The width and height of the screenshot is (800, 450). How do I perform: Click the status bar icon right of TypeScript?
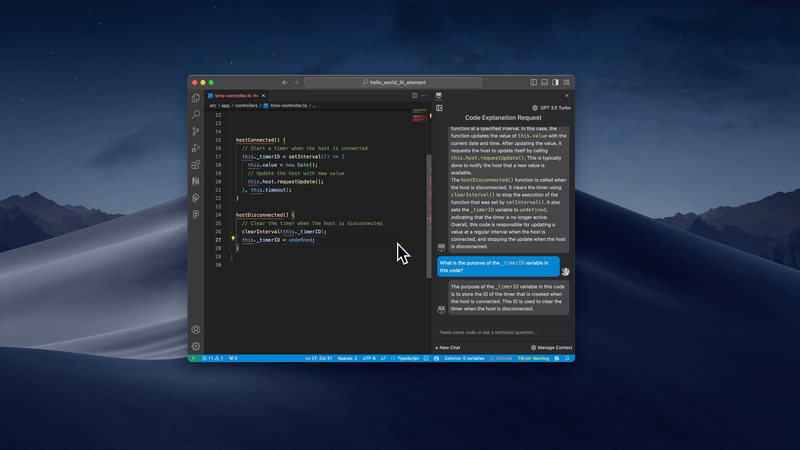426,358
